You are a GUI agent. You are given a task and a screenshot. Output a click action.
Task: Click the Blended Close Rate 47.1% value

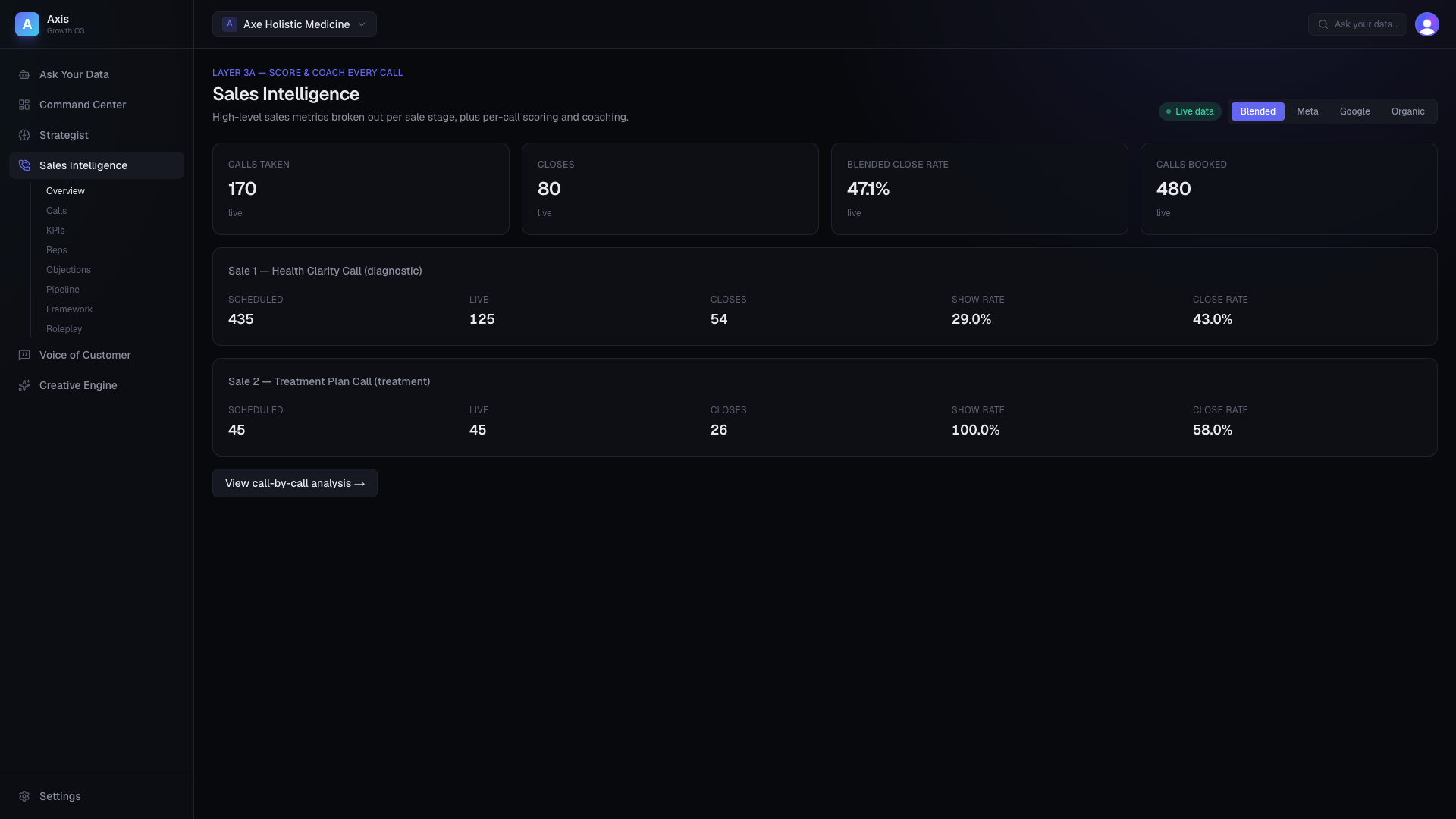point(868,189)
